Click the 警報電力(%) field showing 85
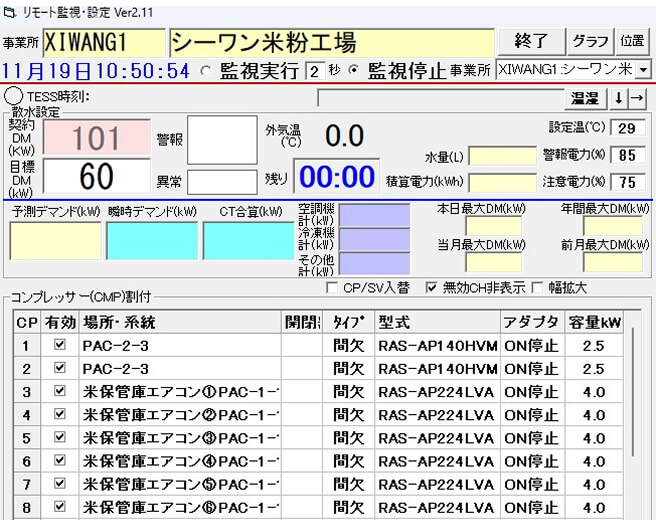This screenshot has height=520, width=656. pyautogui.click(x=627, y=156)
